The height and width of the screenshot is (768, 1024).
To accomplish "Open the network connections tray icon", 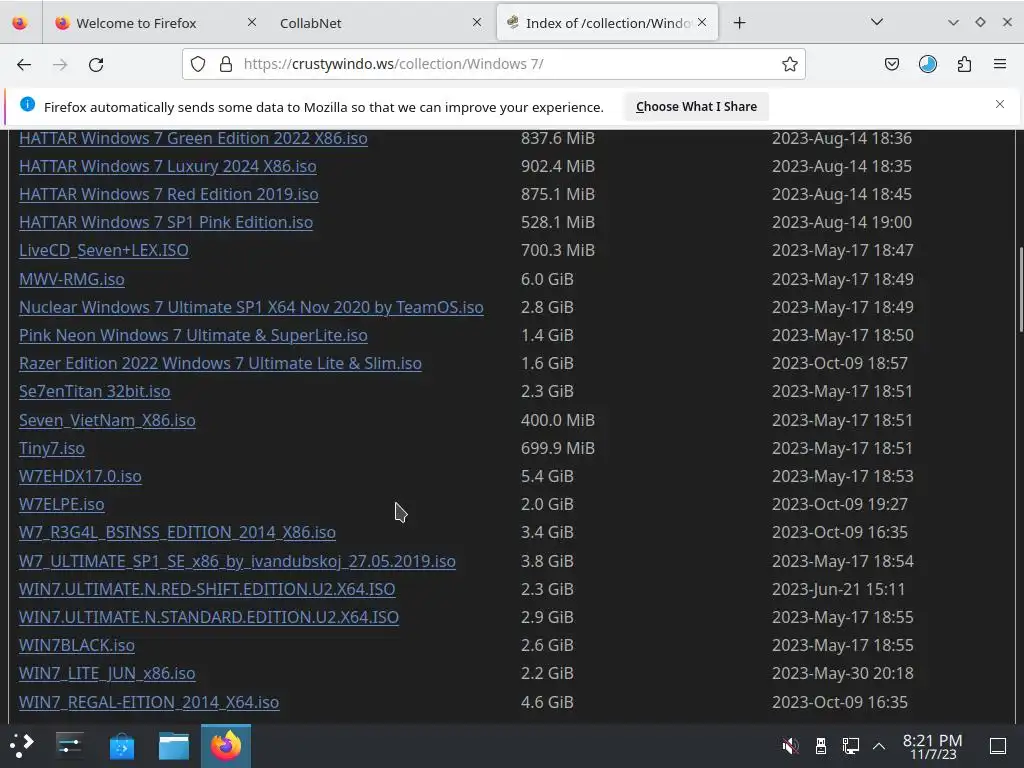I will (850, 745).
